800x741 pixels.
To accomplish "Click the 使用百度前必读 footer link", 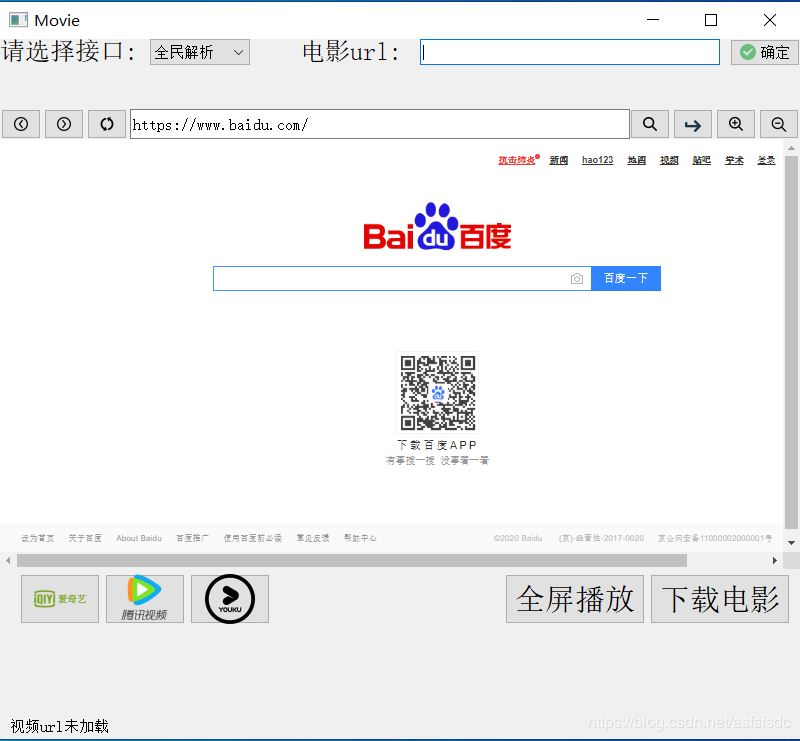I will click(253, 538).
